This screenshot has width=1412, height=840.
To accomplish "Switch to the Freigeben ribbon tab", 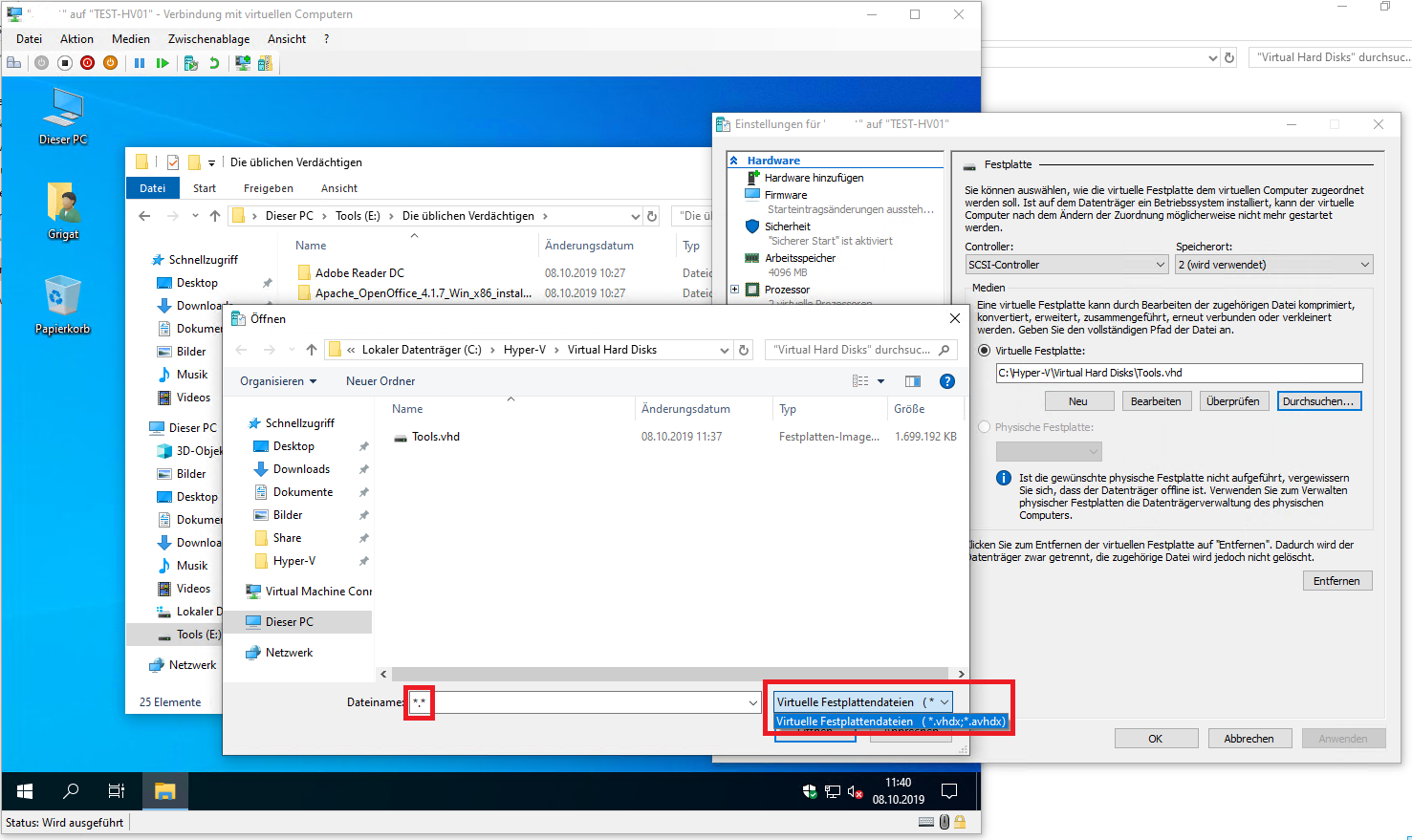I will (268, 188).
